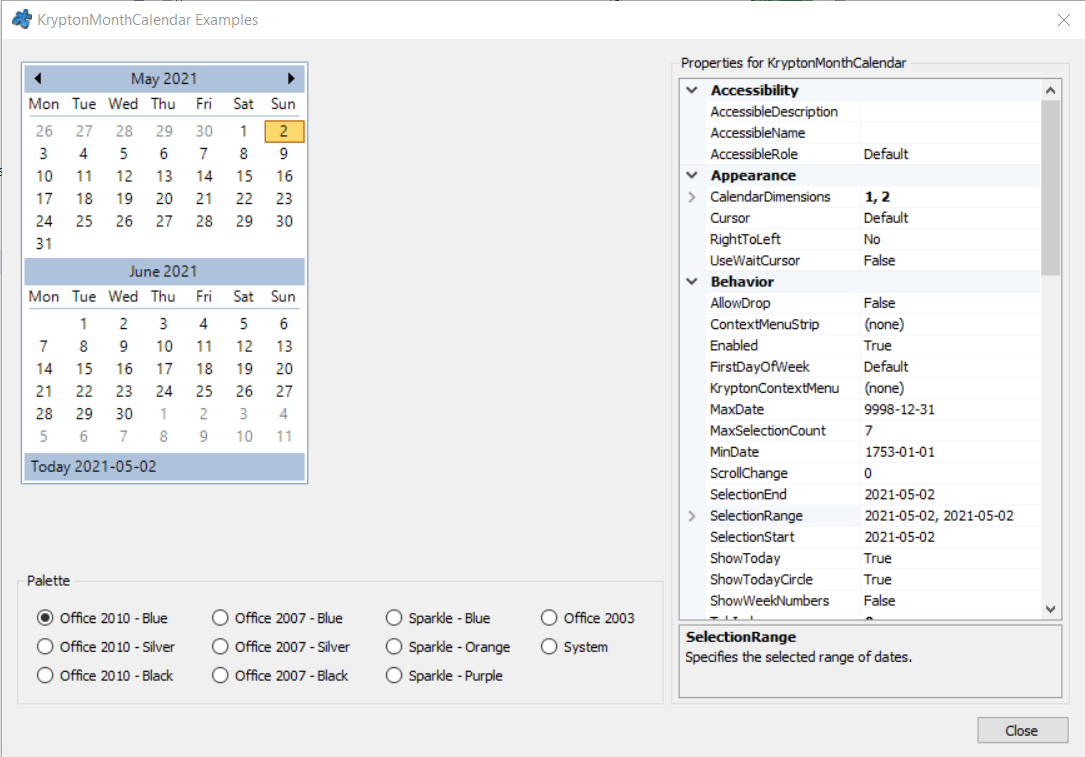The height and width of the screenshot is (757, 1085).
Task: Select the KryptonContextMenu property row
Action: tap(875, 388)
